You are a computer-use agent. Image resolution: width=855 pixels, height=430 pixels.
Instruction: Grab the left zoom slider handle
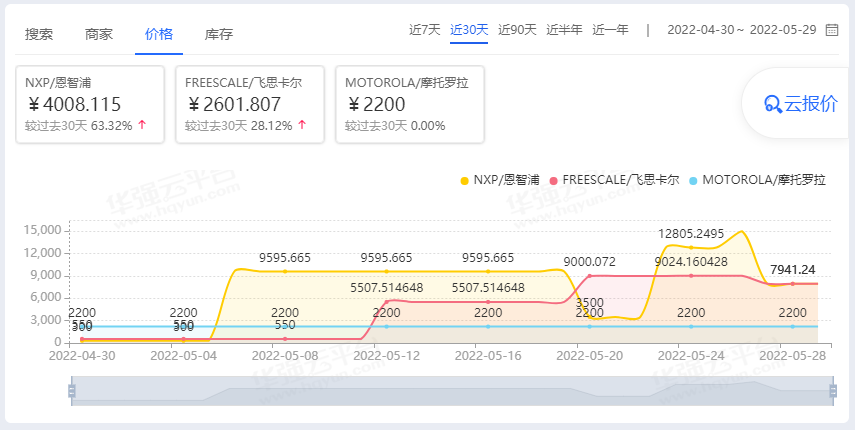(71, 391)
